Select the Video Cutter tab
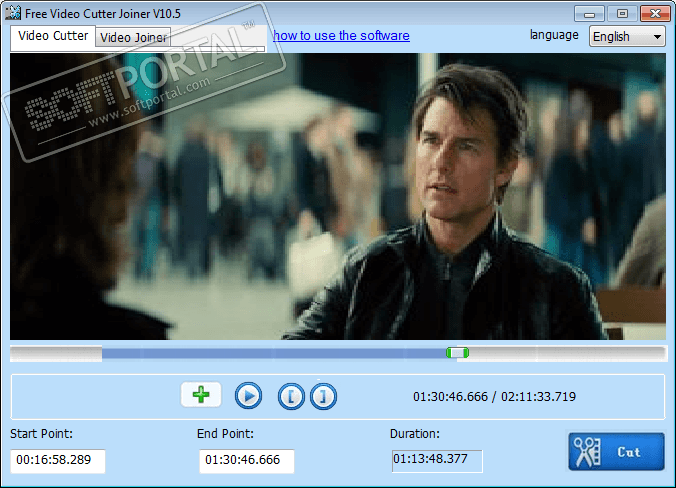 tap(53, 36)
